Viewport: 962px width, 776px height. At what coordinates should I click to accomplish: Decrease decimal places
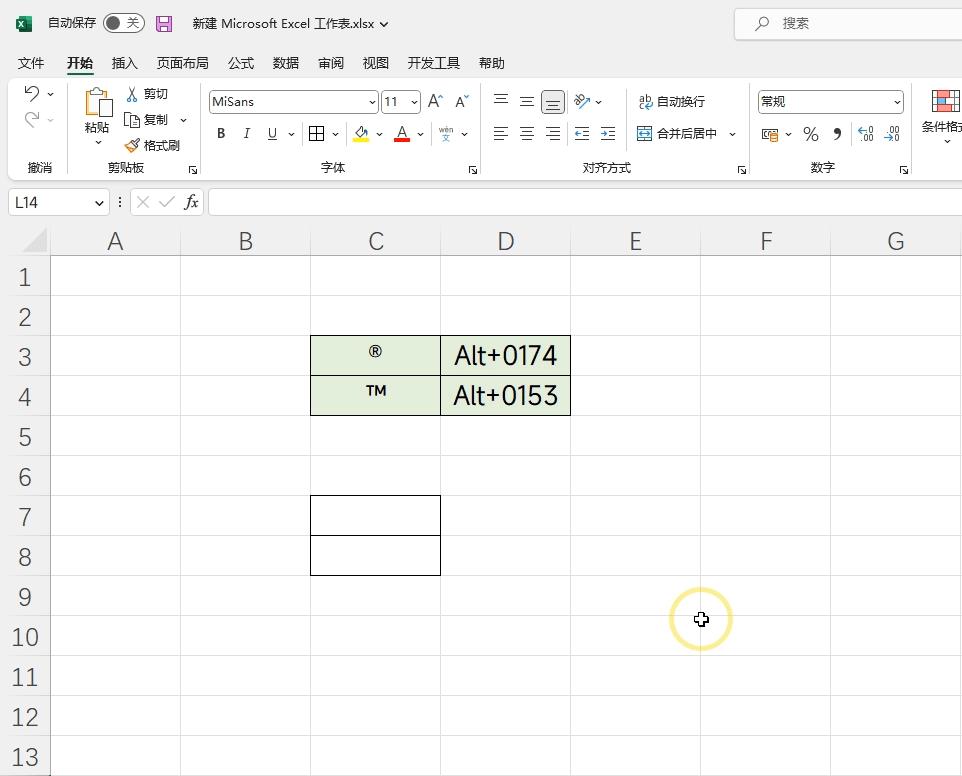pos(892,134)
